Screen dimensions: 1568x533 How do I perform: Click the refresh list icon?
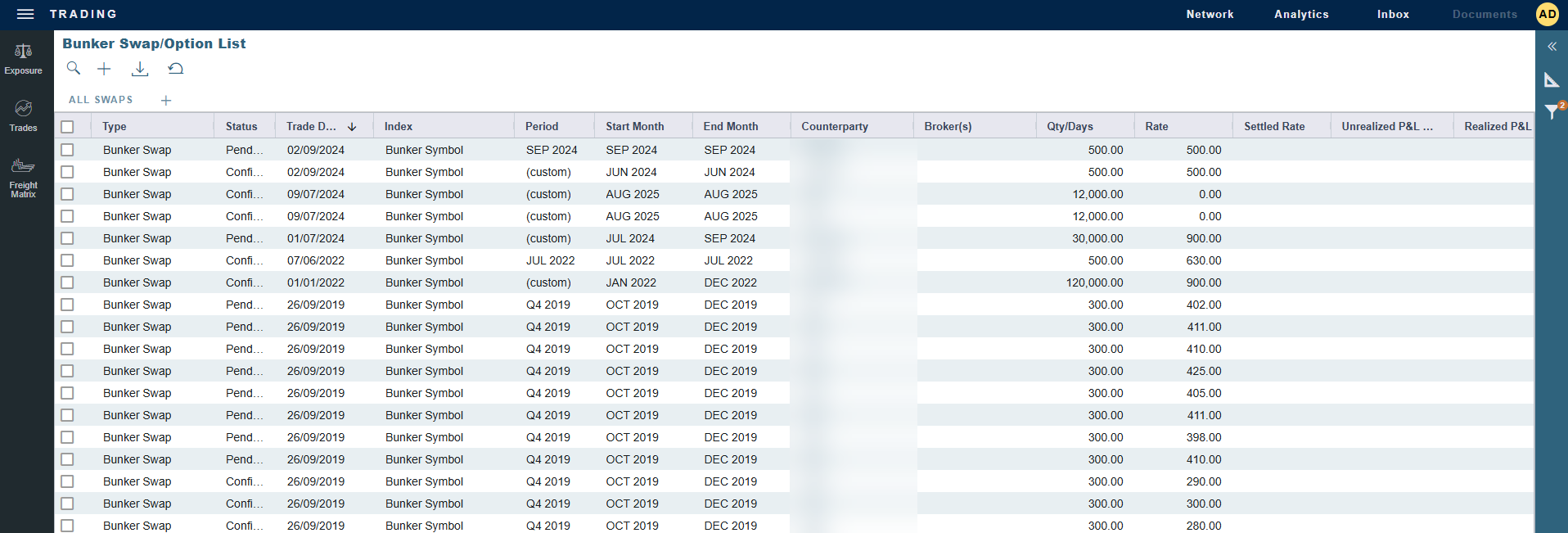tap(176, 69)
